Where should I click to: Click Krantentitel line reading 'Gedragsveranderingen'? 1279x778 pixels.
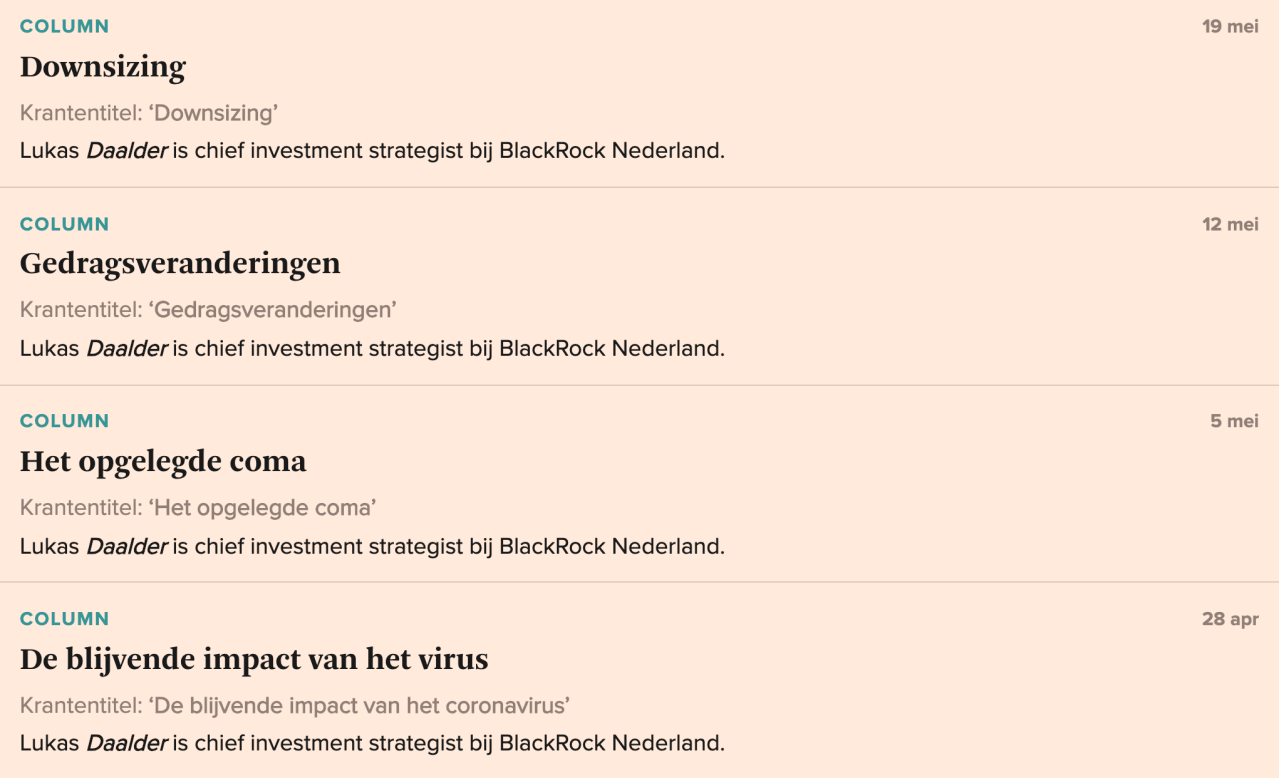tap(208, 310)
